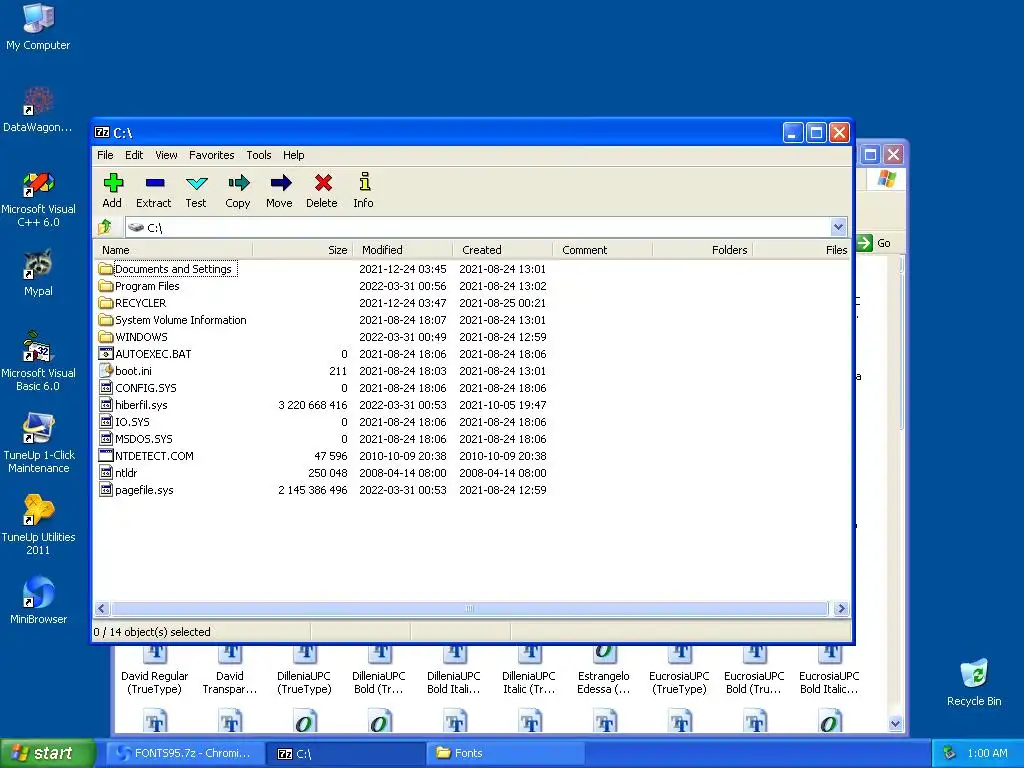Select System Volume Information folder
1024x768 pixels.
(x=172, y=320)
